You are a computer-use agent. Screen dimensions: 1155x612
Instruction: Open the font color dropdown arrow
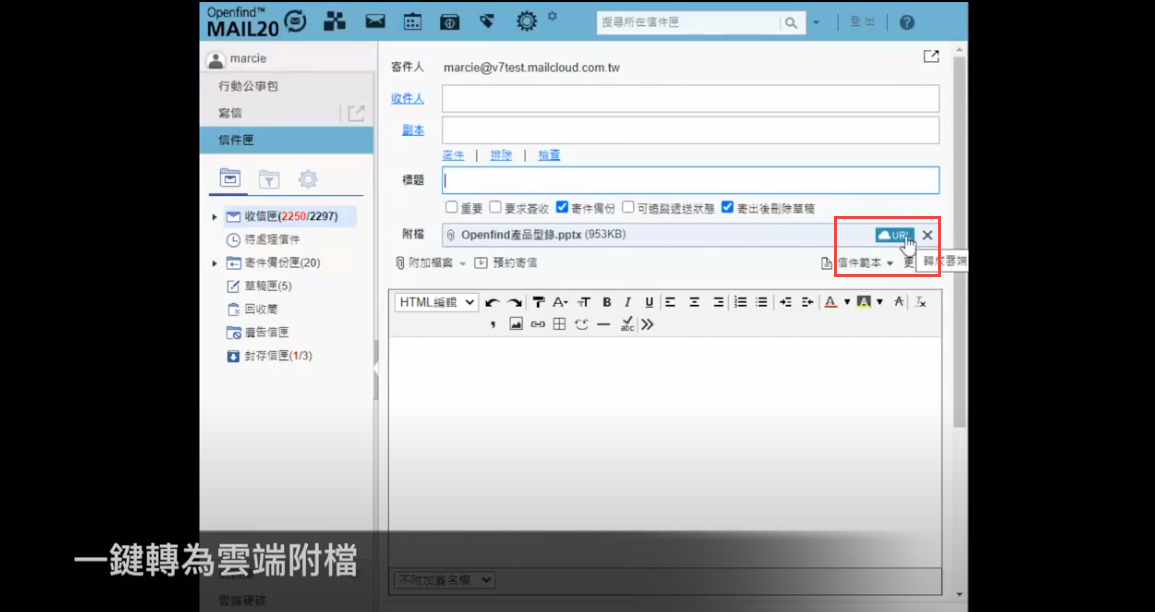pos(847,302)
